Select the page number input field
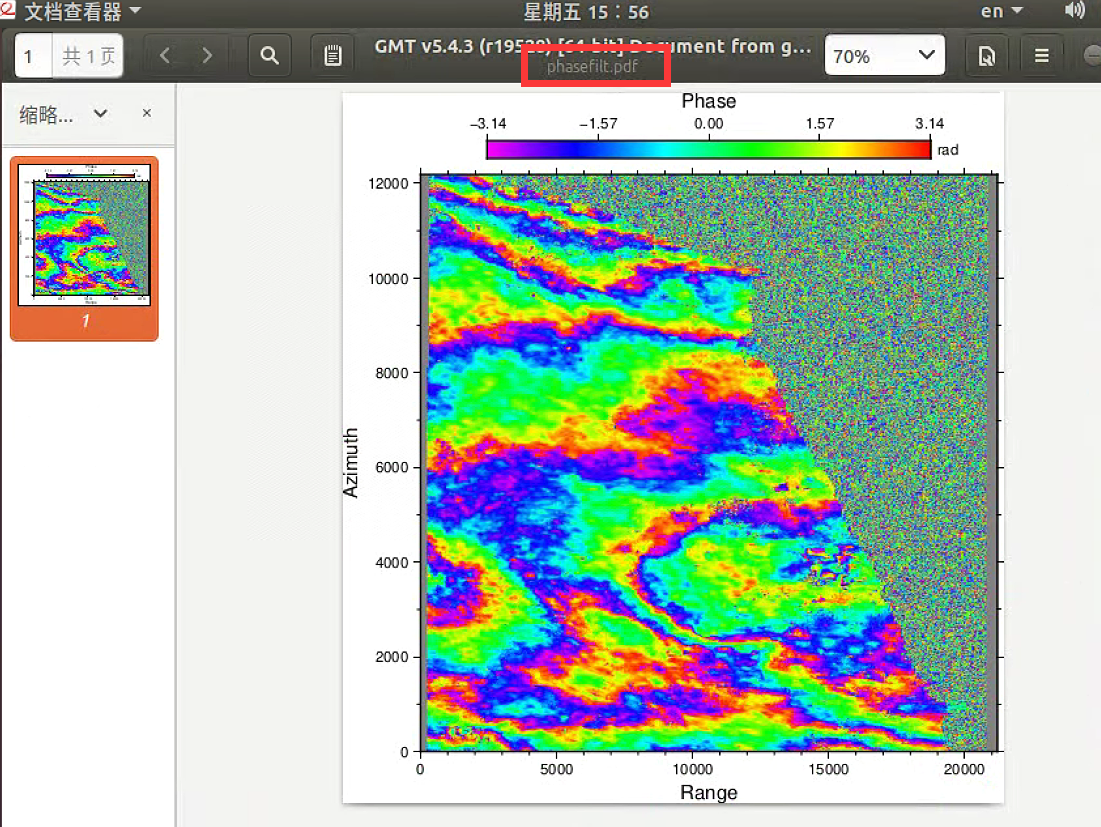Image resolution: width=1101 pixels, height=827 pixels. click(x=33, y=55)
